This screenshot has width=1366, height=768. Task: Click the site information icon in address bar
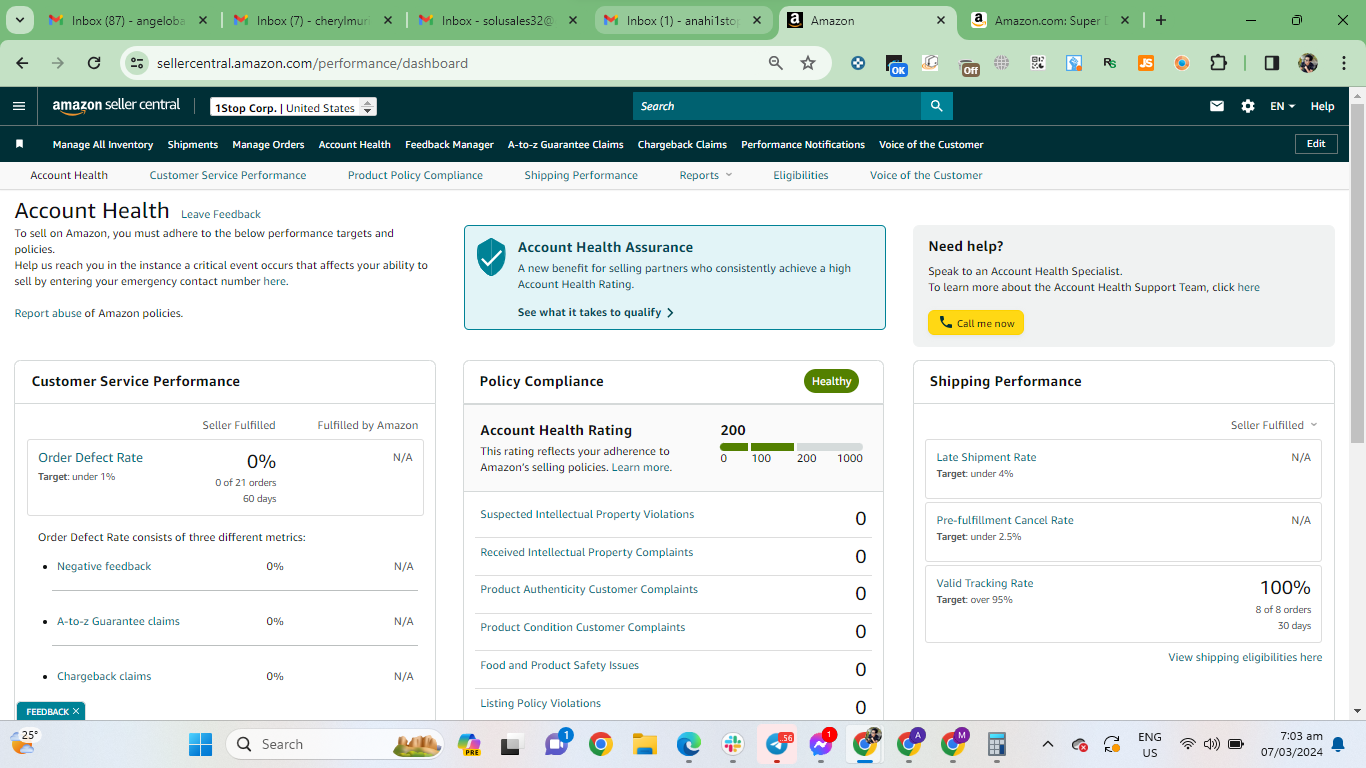pyautogui.click(x=139, y=63)
